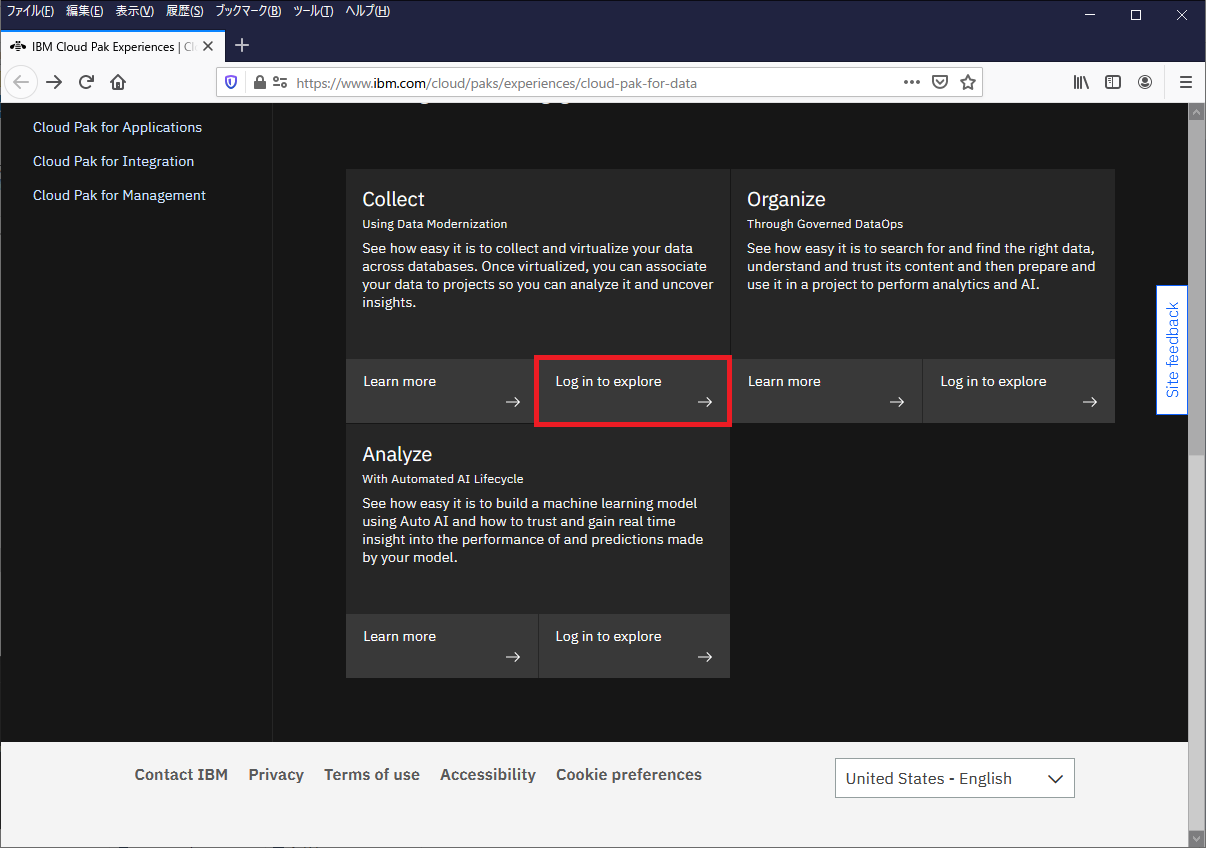Image resolution: width=1206 pixels, height=848 pixels.
Task: Toggle the sidebar view icon
Action: [x=1113, y=83]
